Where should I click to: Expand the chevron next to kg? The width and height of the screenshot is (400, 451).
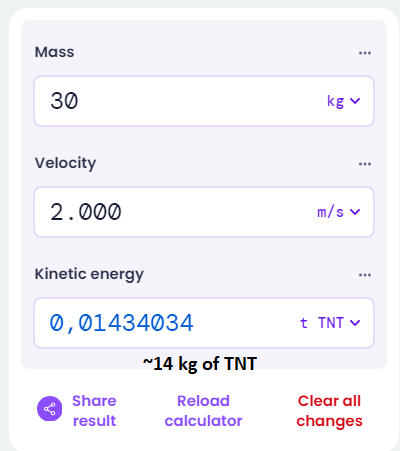click(355, 101)
